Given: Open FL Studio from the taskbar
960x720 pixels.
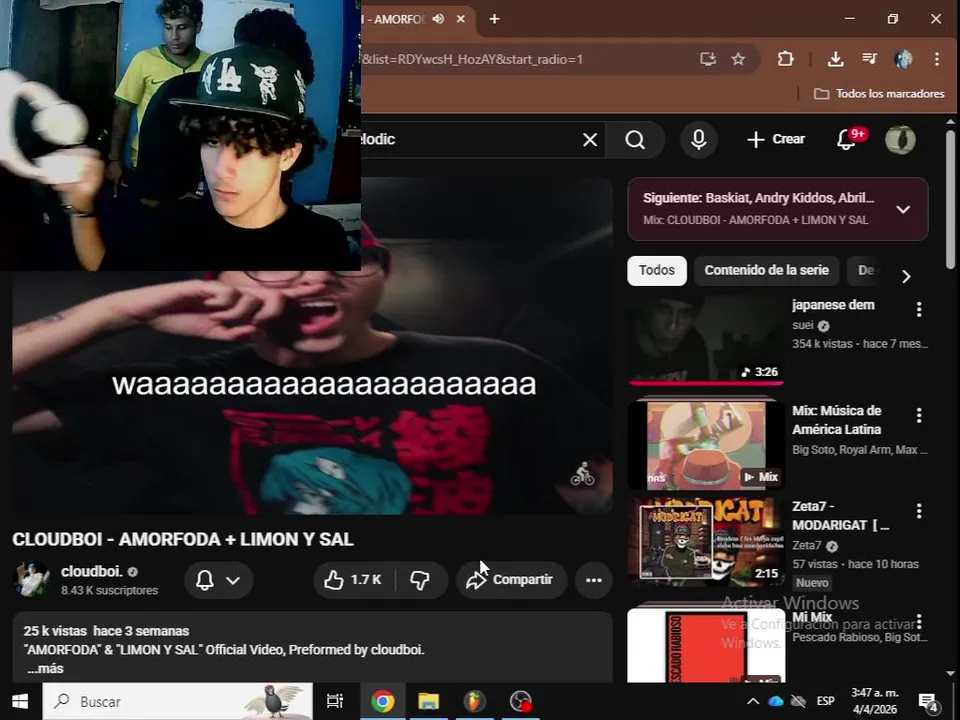Looking at the screenshot, I should [474, 701].
